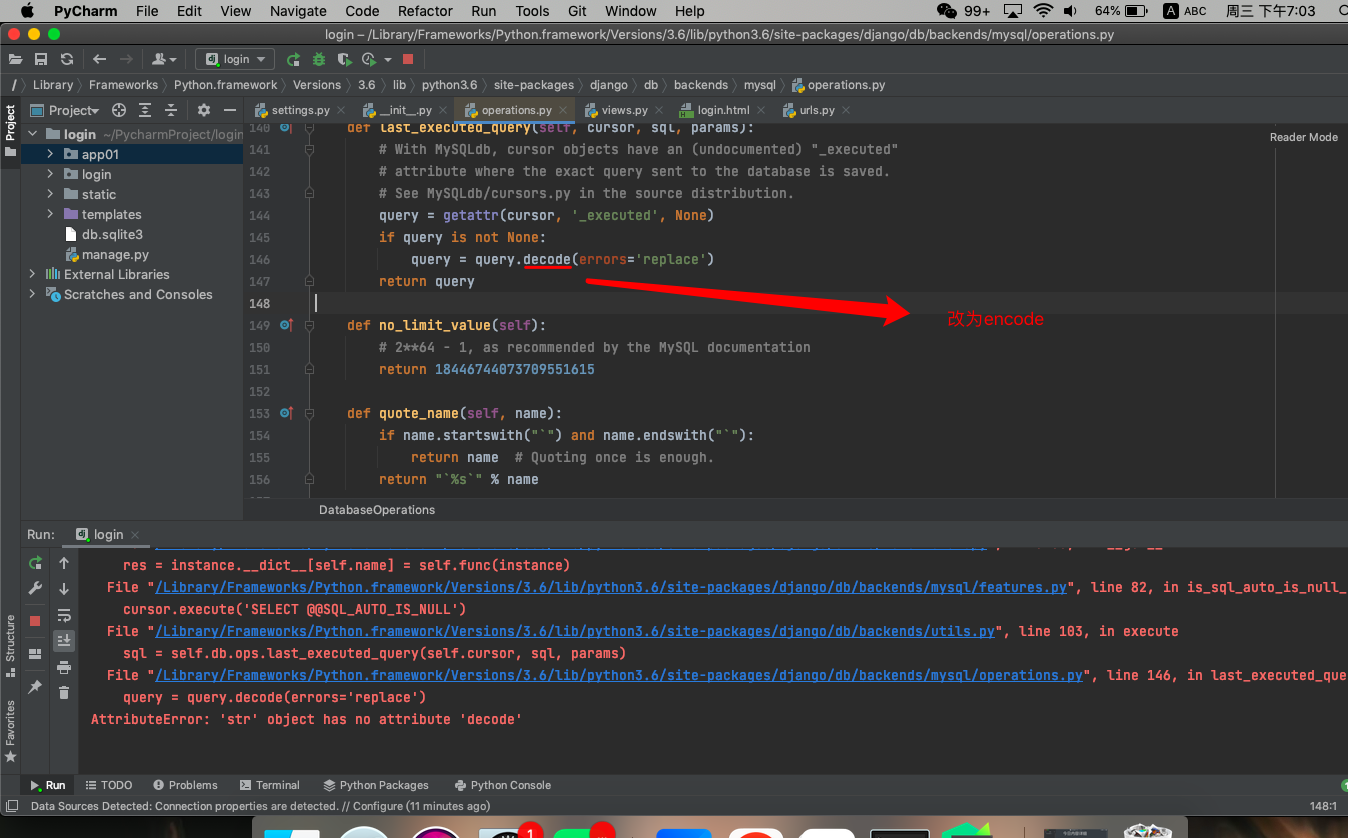Close the operations.py tab
Screen dimensions: 1348x838
pos(564,110)
